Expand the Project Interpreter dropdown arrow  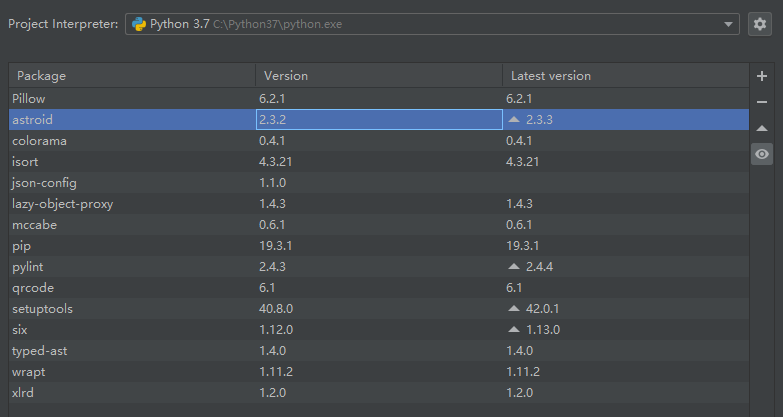[728, 24]
